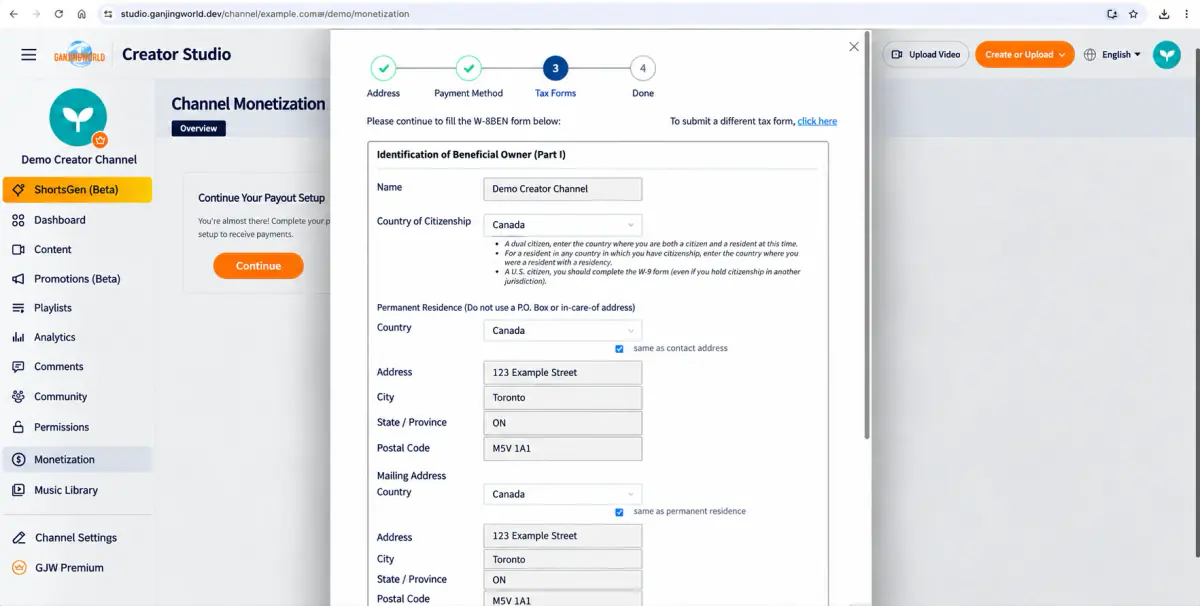Click permanent residence State / Province field
Image resolution: width=1200 pixels, height=606 pixels.
[x=562, y=423]
